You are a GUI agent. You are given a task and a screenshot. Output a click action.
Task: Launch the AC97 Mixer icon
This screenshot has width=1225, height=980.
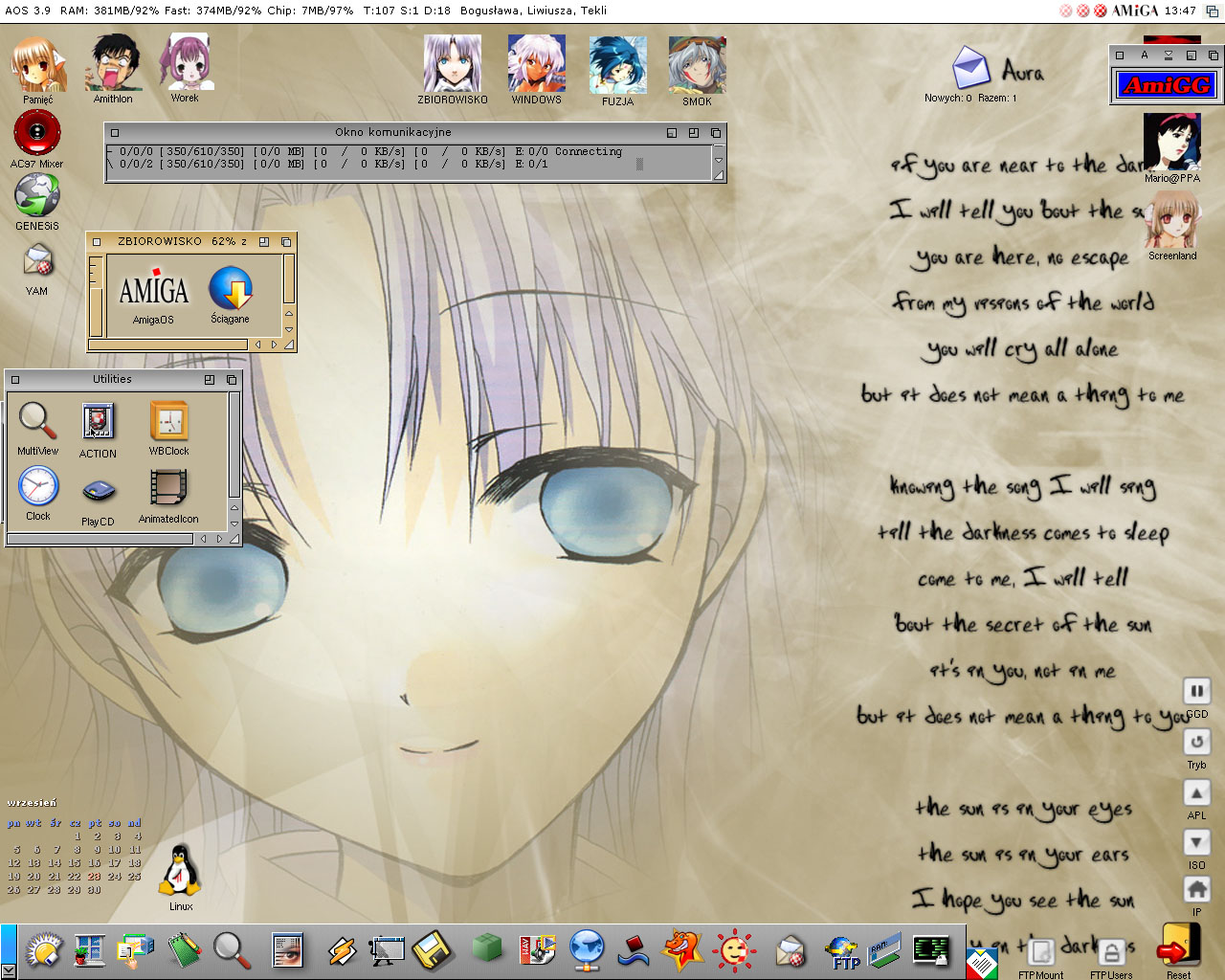click(x=37, y=133)
